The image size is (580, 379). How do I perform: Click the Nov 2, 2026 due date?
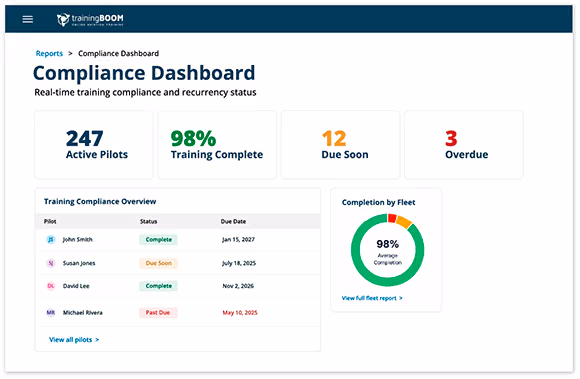pos(238,286)
